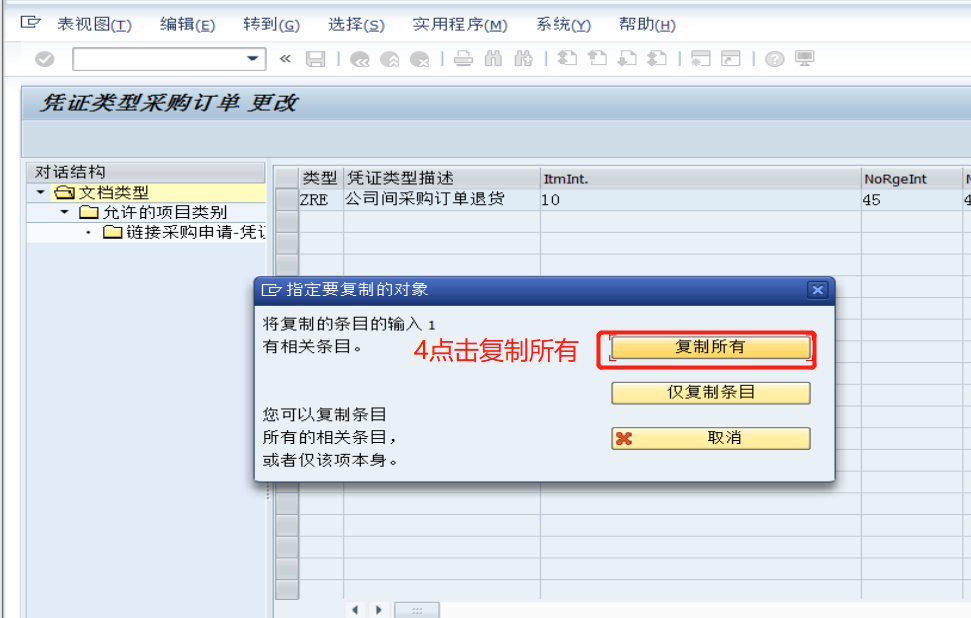Click the Back icon in the toolbar
The width and height of the screenshot is (971, 618).
pyautogui.click(x=360, y=58)
